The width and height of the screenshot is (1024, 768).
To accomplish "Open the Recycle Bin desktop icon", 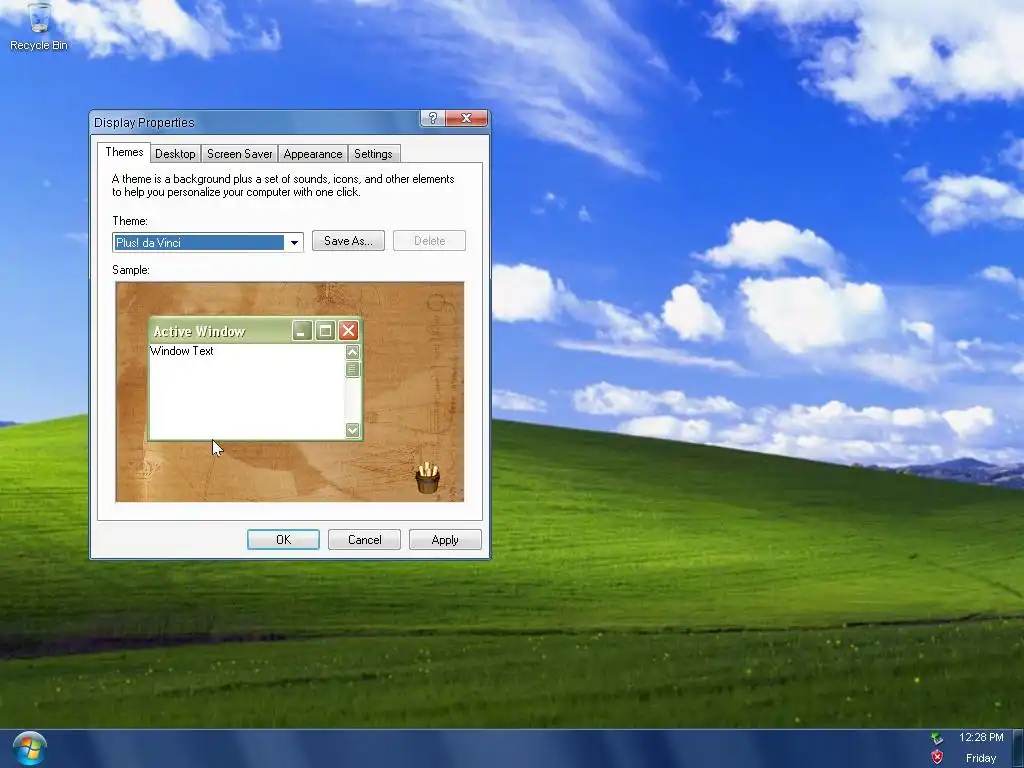I will coord(39,26).
